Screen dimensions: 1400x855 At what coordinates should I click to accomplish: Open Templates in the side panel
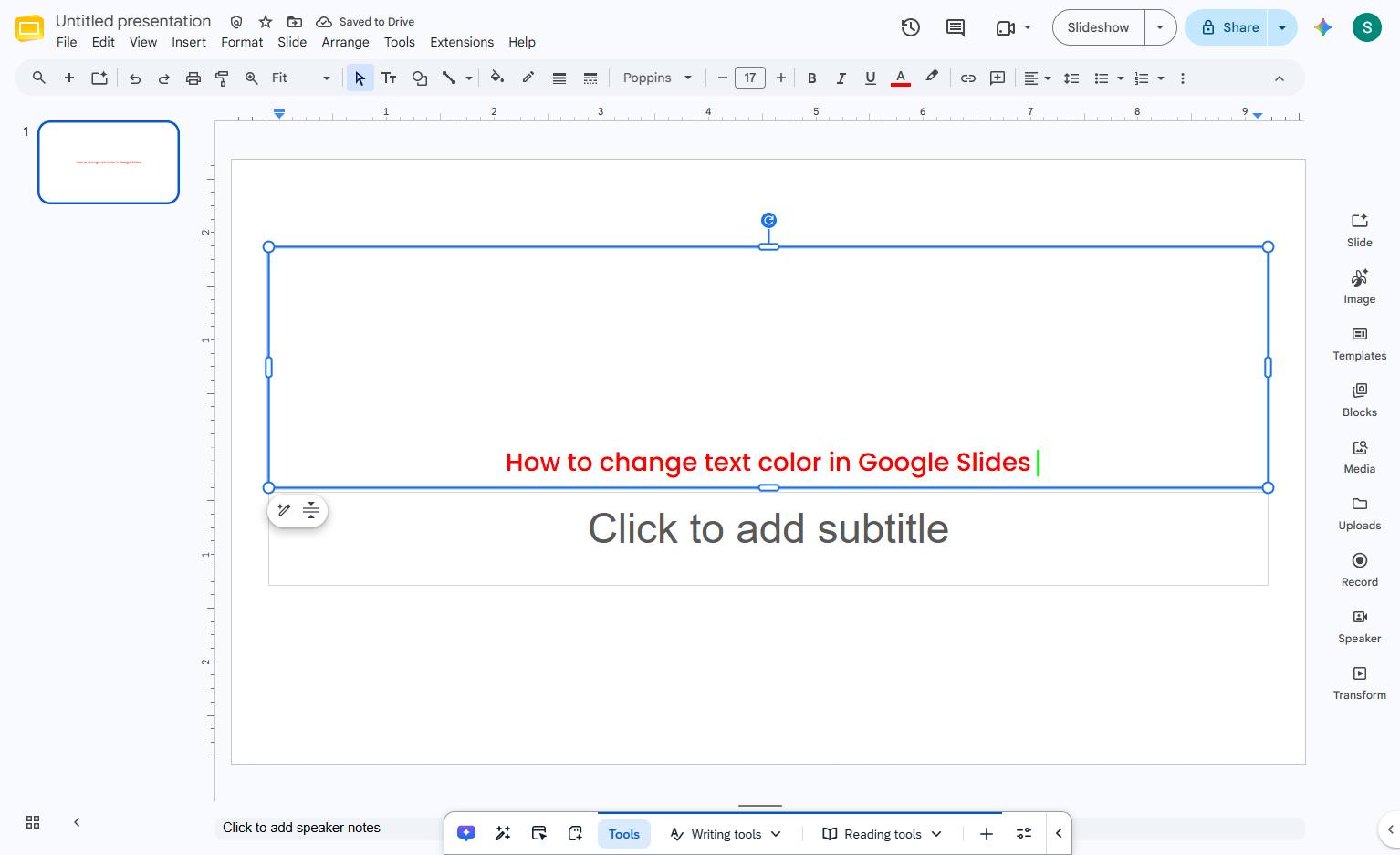[x=1359, y=344]
